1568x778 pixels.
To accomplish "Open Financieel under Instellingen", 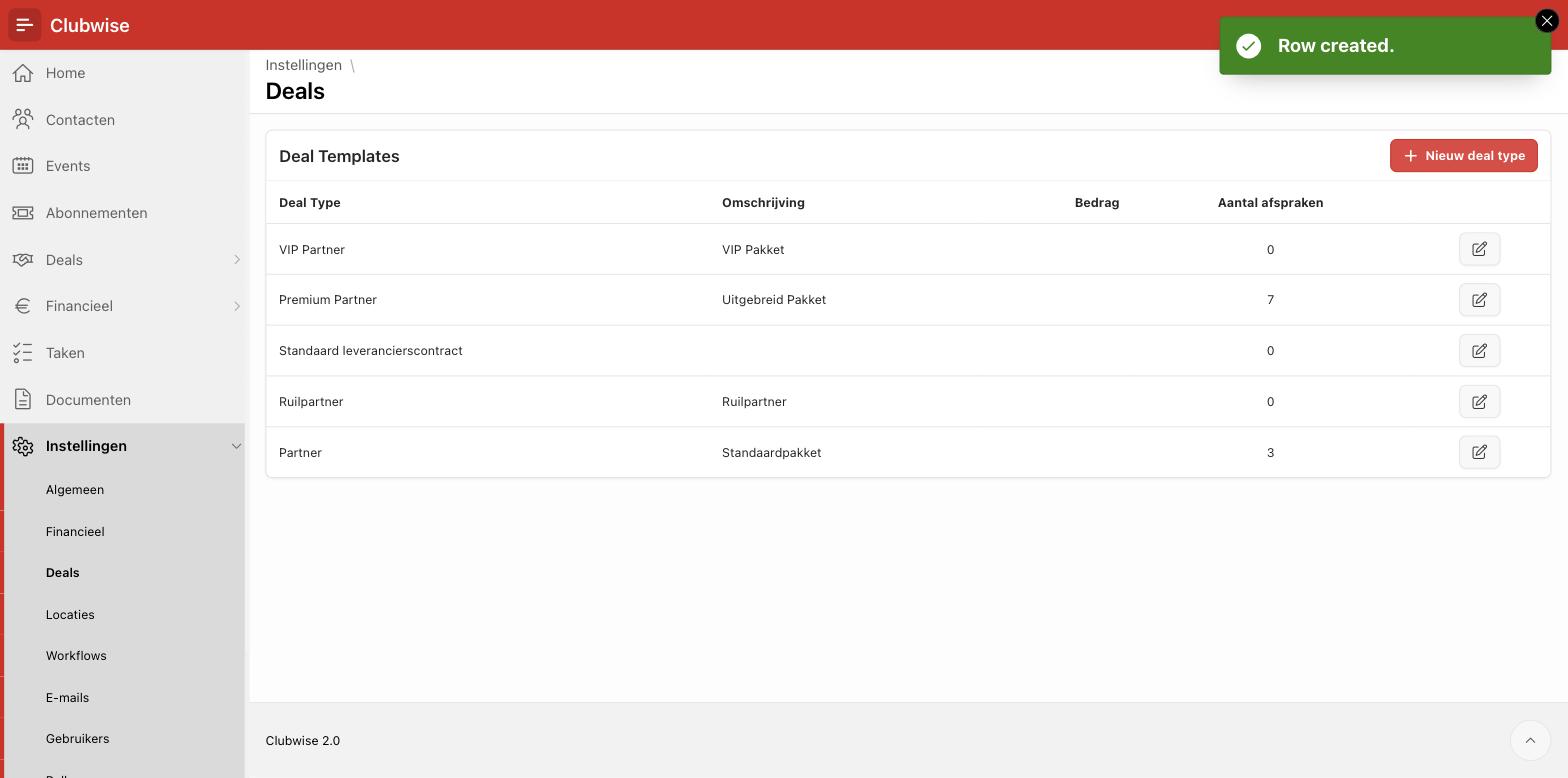I will coord(75,532).
